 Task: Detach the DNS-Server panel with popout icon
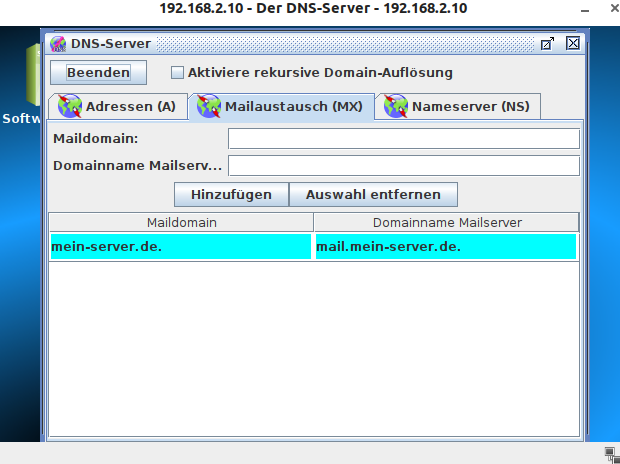pos(547,44)
